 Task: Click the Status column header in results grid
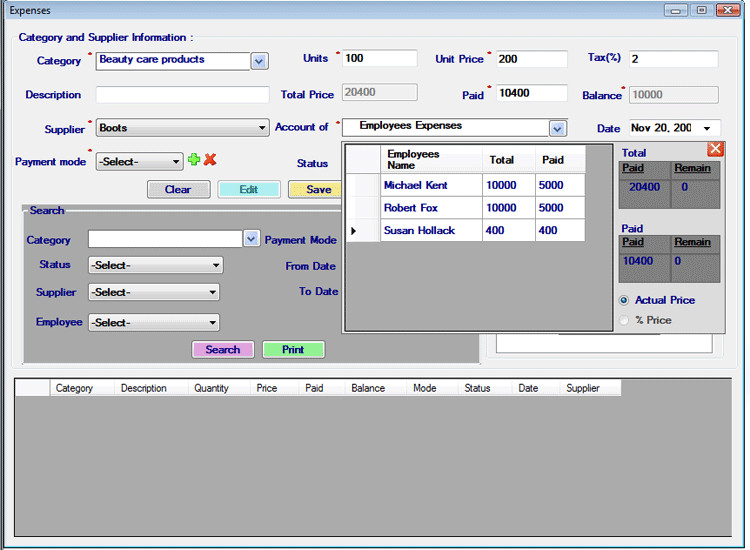[x=485, y=388]
